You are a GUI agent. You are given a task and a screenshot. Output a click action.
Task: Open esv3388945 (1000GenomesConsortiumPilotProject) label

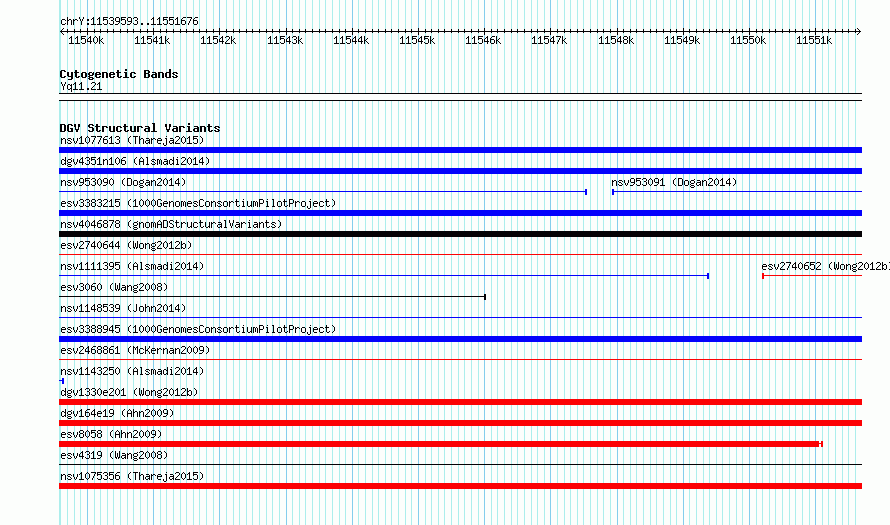tap(198, 329)
